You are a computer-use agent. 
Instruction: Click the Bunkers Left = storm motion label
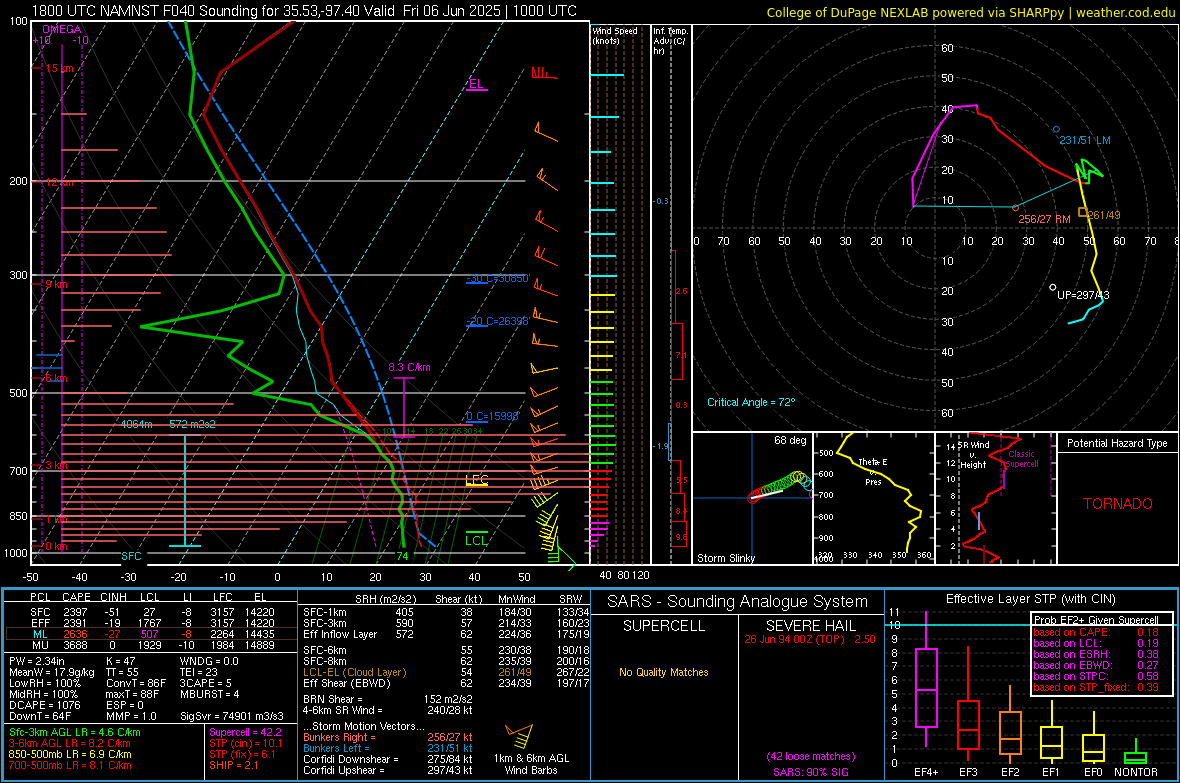click(x=336, y=748)
